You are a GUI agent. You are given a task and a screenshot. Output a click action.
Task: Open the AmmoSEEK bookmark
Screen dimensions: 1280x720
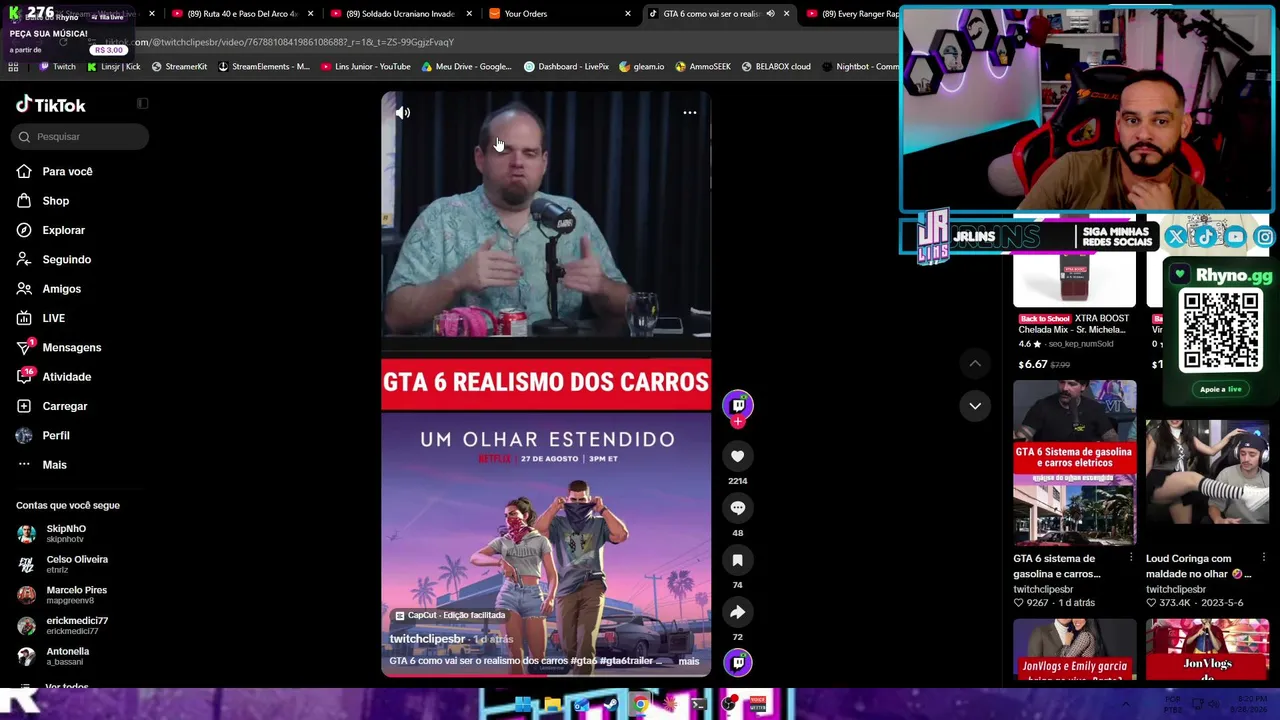(x=702, y=67)
